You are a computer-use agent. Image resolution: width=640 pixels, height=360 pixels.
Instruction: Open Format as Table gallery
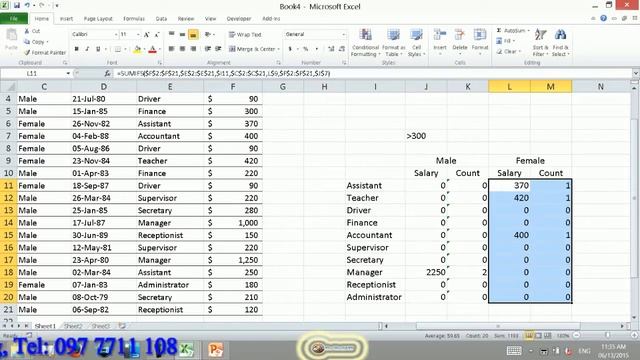(x=393, y=43)
